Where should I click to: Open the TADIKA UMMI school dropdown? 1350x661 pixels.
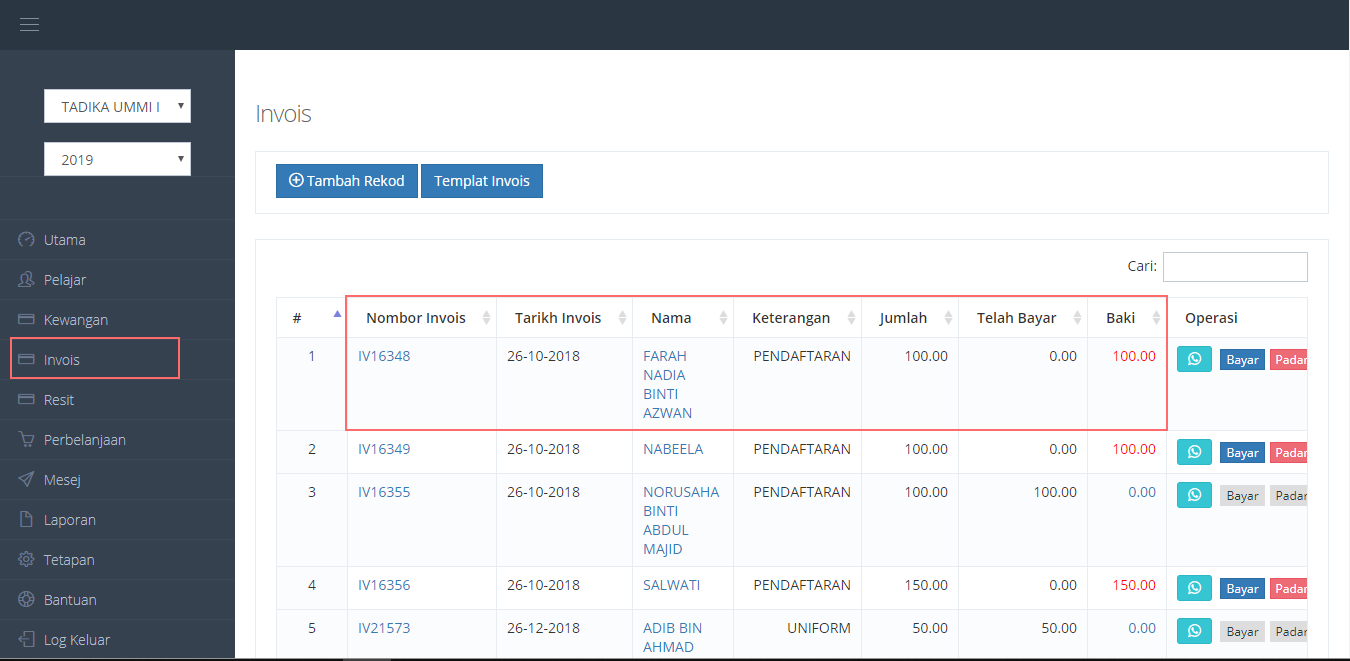[117, 106]
